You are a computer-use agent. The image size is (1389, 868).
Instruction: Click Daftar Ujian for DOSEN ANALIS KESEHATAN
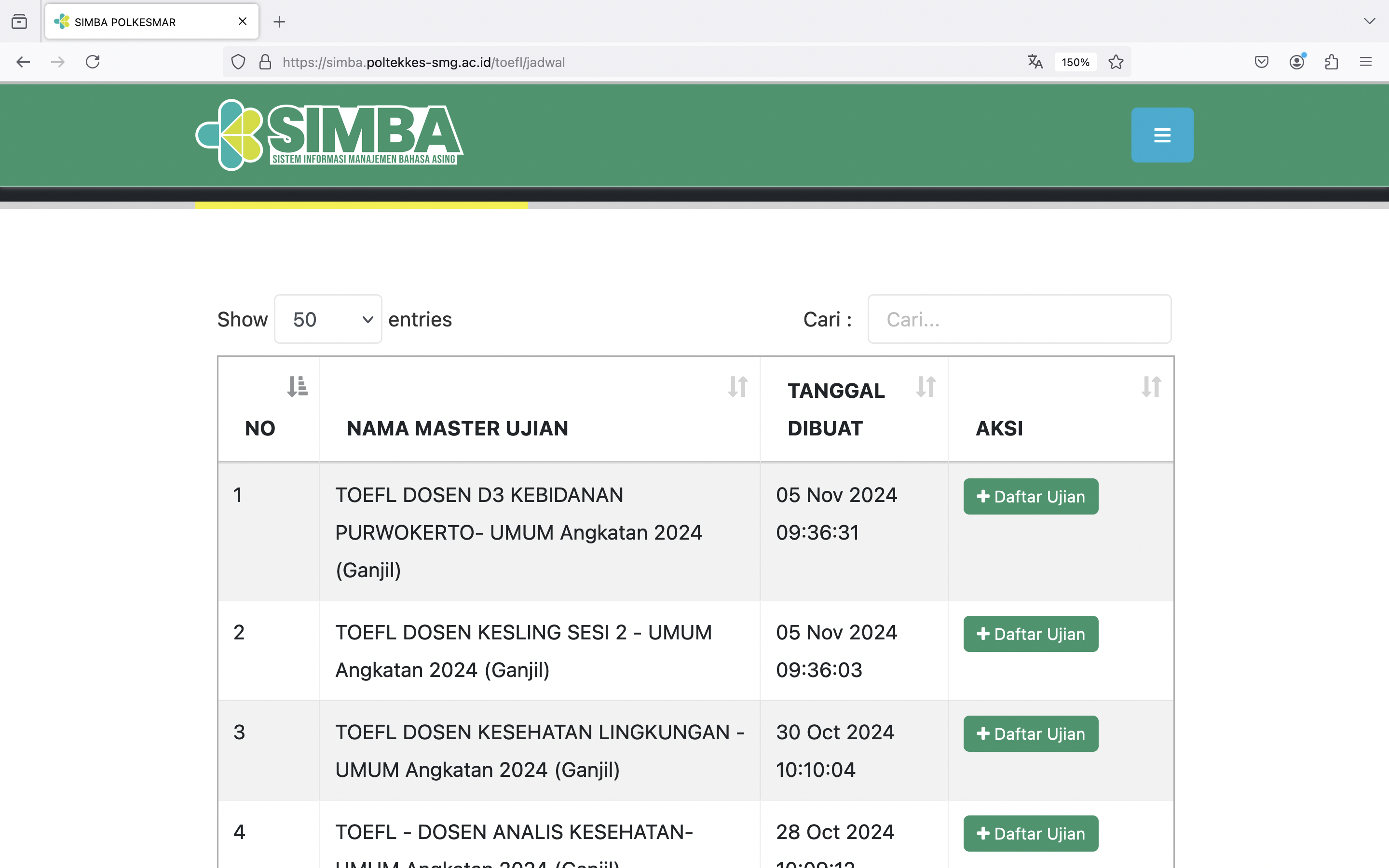(1031, 834)
